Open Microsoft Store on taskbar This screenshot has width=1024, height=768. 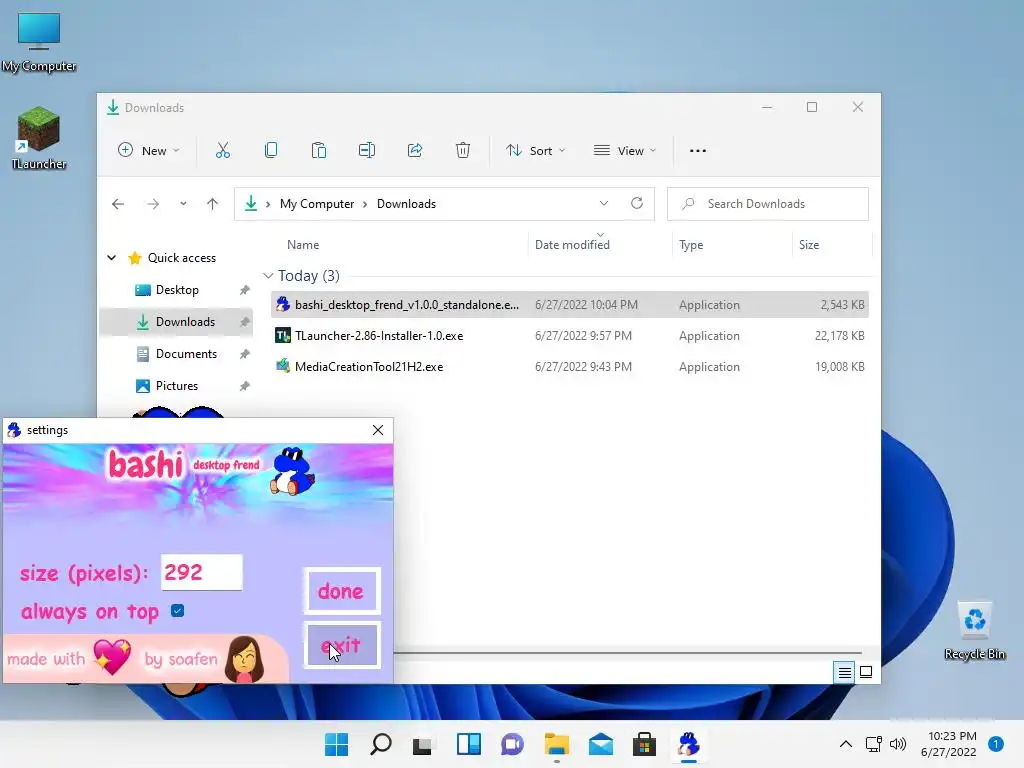pyautogui.click(x=645, y=744)
